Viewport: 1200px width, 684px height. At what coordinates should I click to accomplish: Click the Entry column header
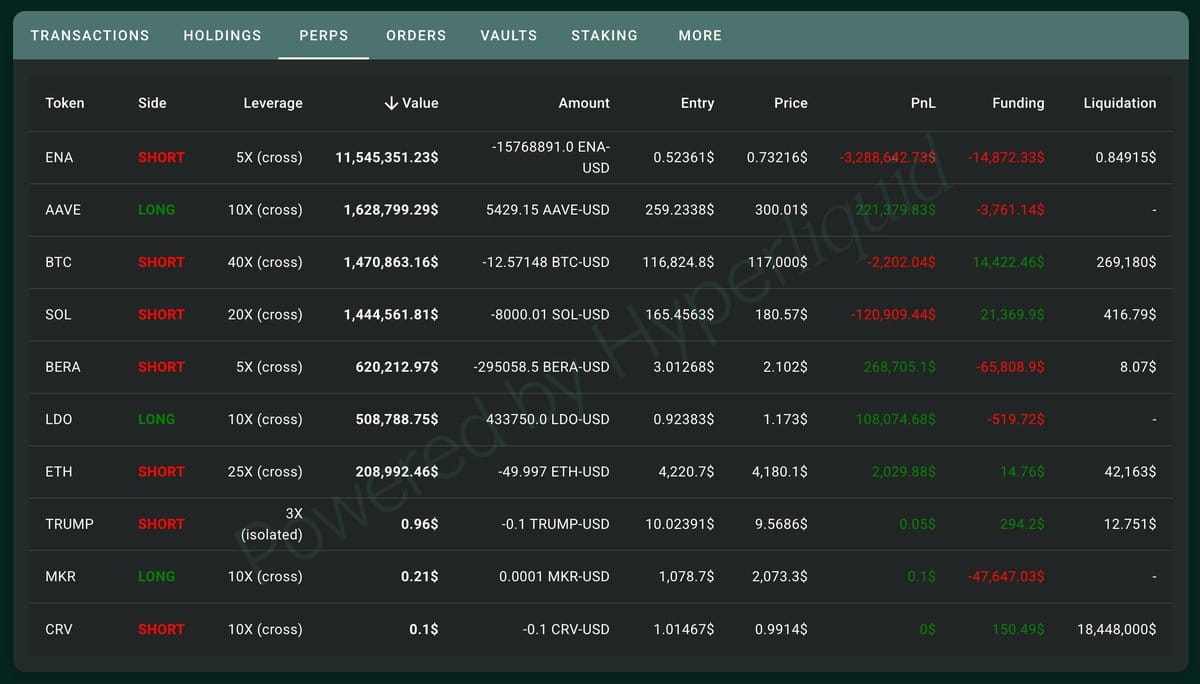697,103
